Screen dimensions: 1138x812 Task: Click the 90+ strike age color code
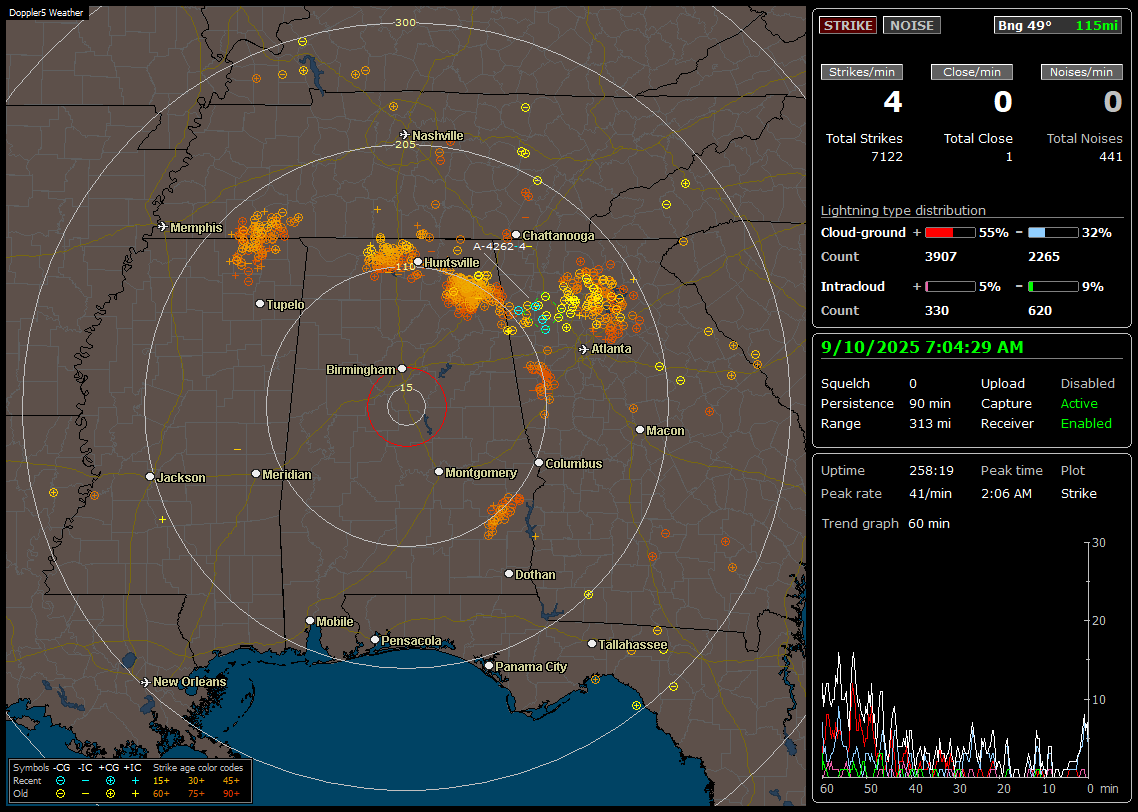coord(231,794)
